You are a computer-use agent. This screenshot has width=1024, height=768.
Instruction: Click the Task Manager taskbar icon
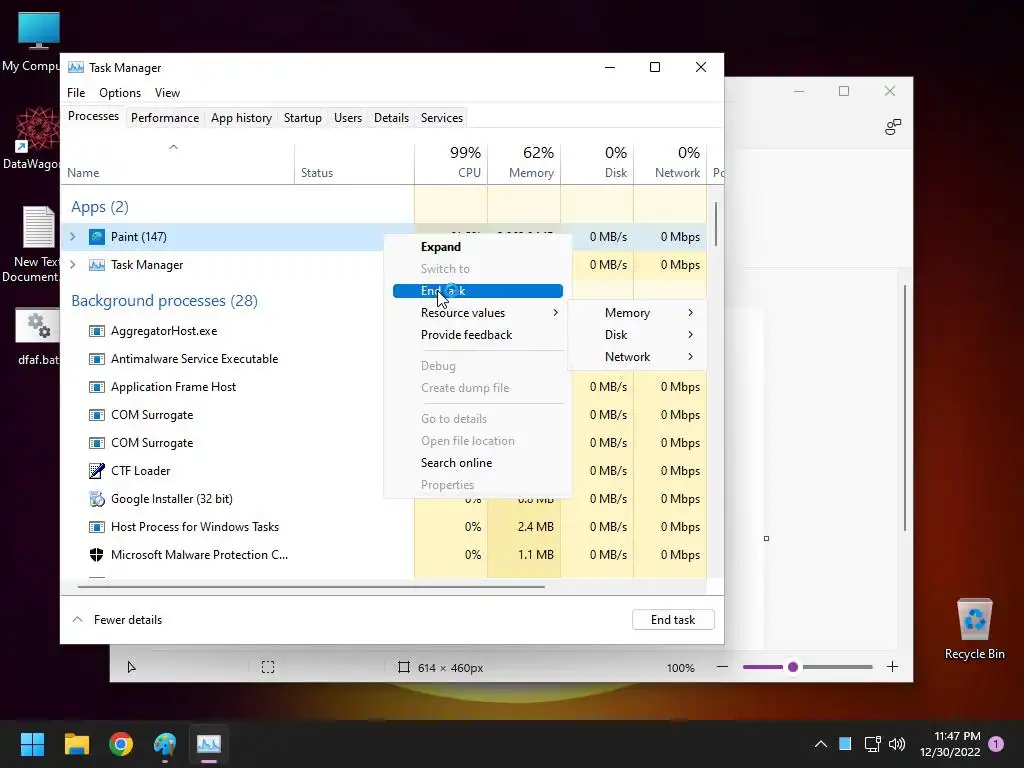[209, 744]
